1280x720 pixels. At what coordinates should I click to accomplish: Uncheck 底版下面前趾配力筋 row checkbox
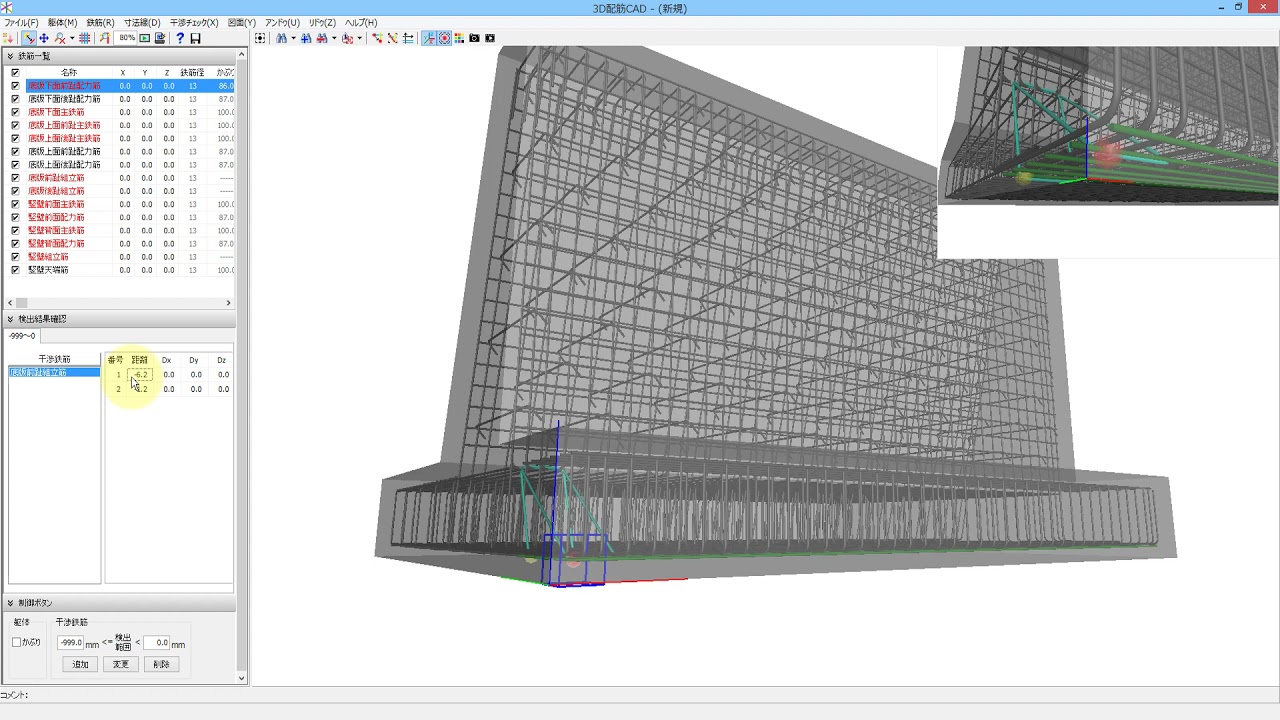(x=15, y=86)
